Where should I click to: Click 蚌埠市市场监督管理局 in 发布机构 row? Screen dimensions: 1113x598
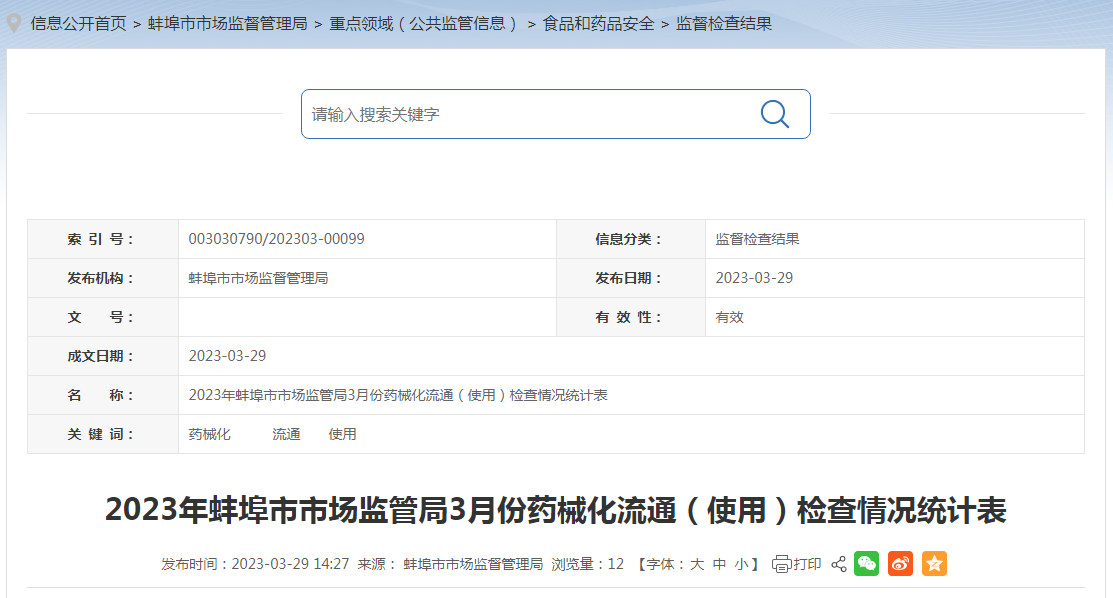[258, 278]
